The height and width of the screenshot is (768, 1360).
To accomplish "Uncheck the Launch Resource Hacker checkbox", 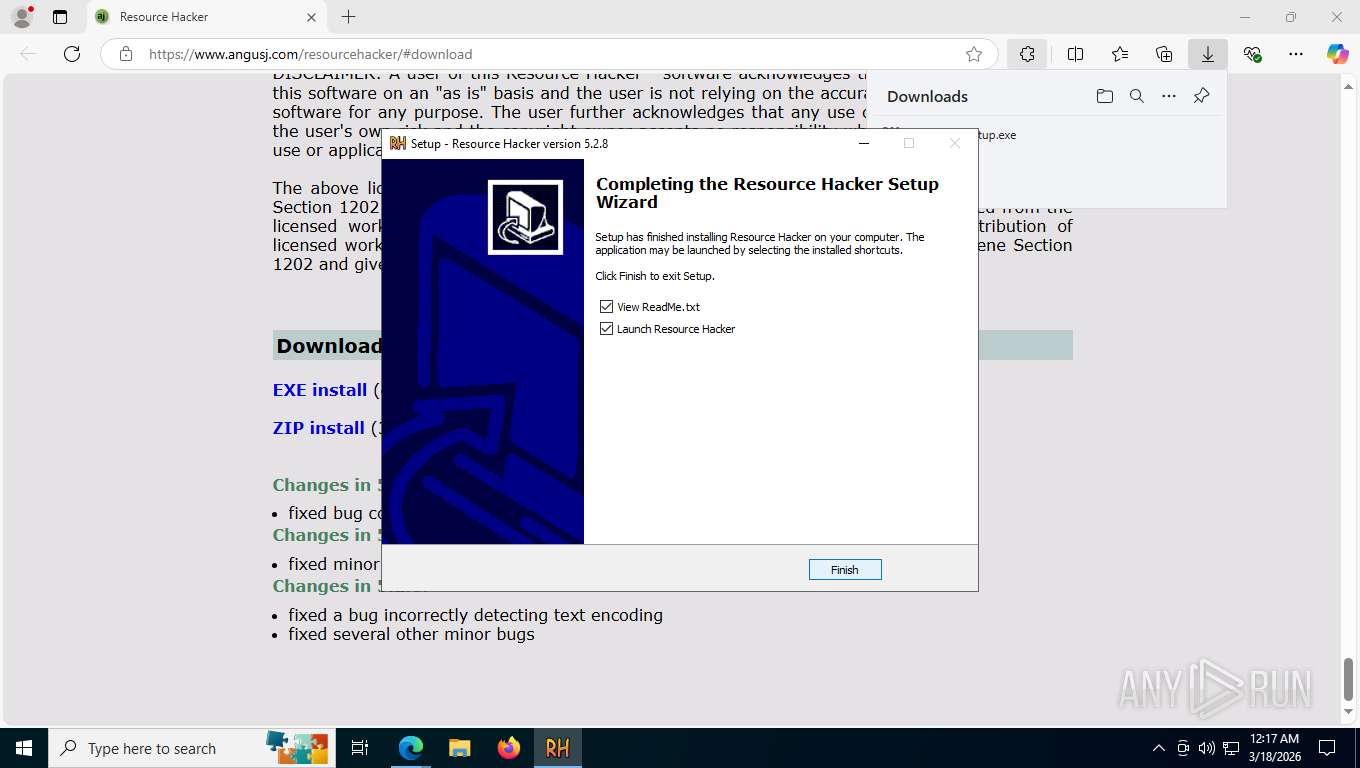I will (x=606, y=329).
